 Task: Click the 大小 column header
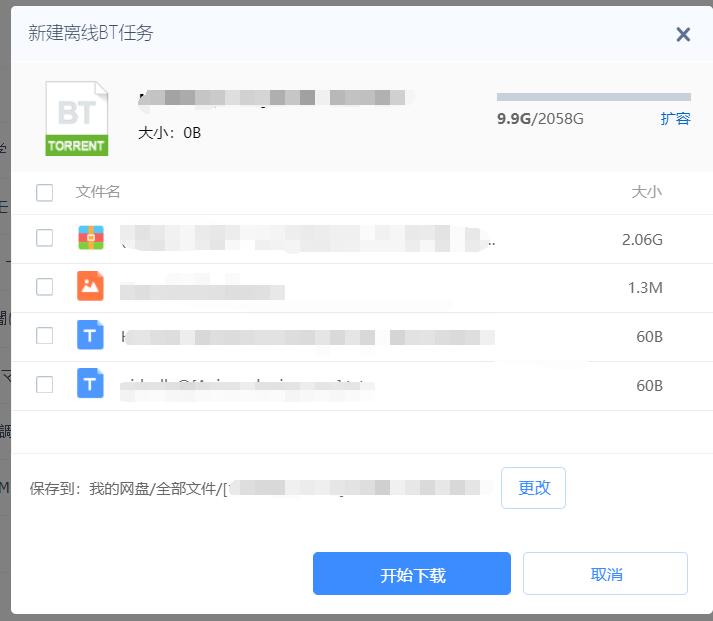tap(647, 192)
